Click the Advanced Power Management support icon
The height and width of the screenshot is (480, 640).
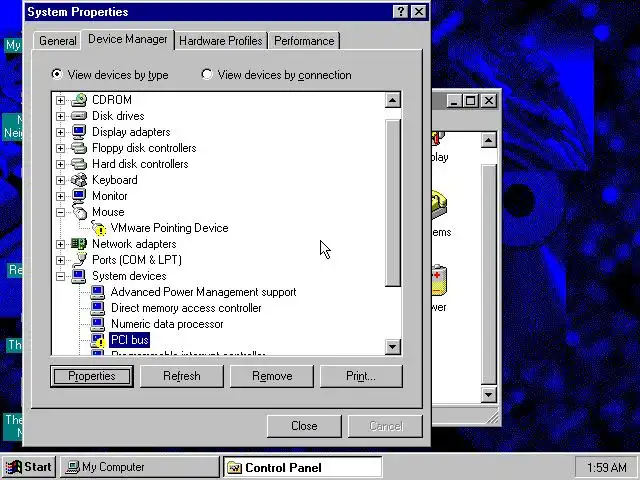coord(98,292)
